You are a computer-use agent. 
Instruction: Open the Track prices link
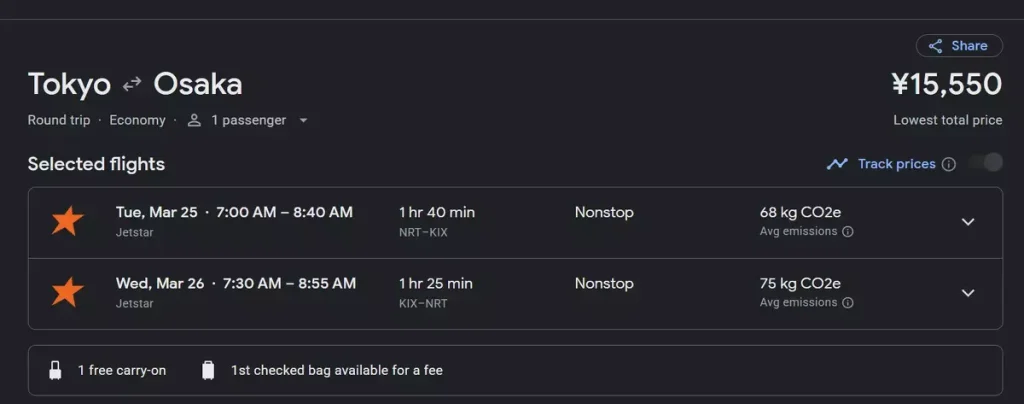(896, 164)
